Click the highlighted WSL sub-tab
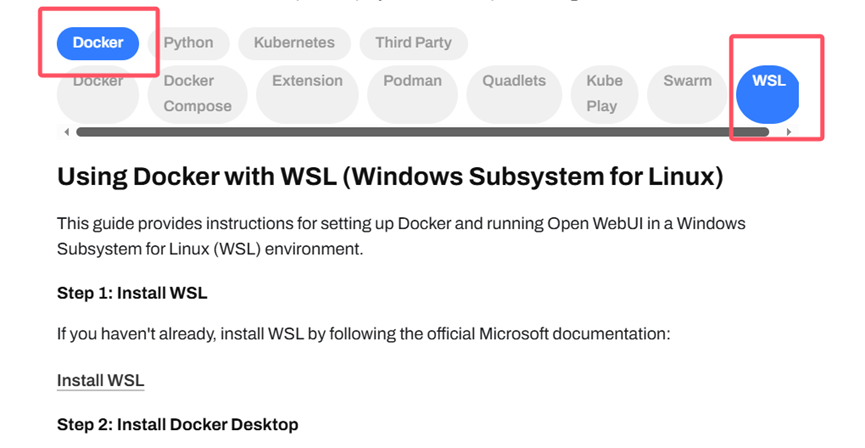This screenshot has width=865, height=448. (768, 94)
